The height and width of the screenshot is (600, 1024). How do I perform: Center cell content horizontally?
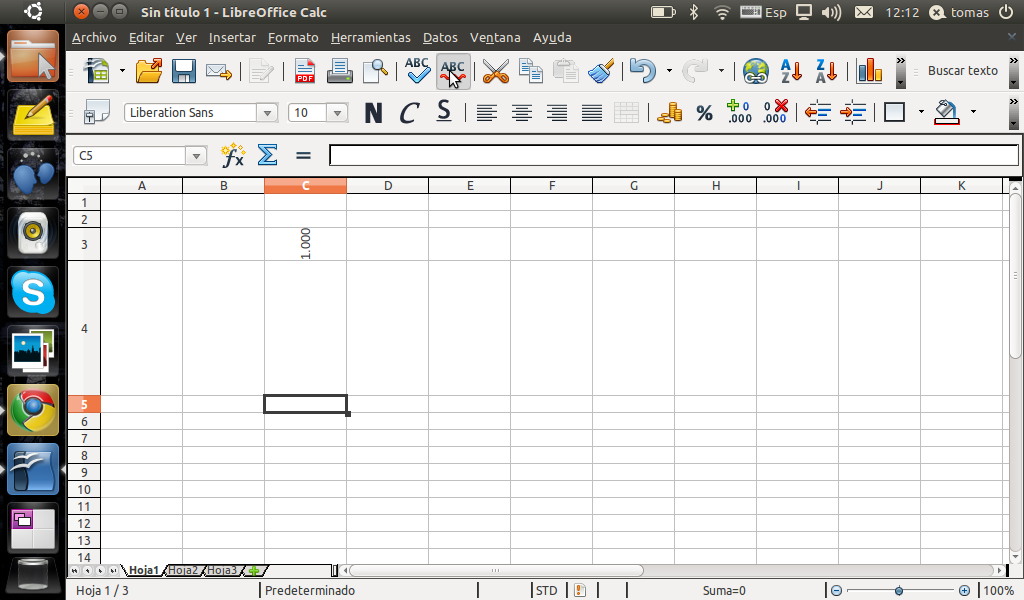pyautogui.click(x=521, y=113)
